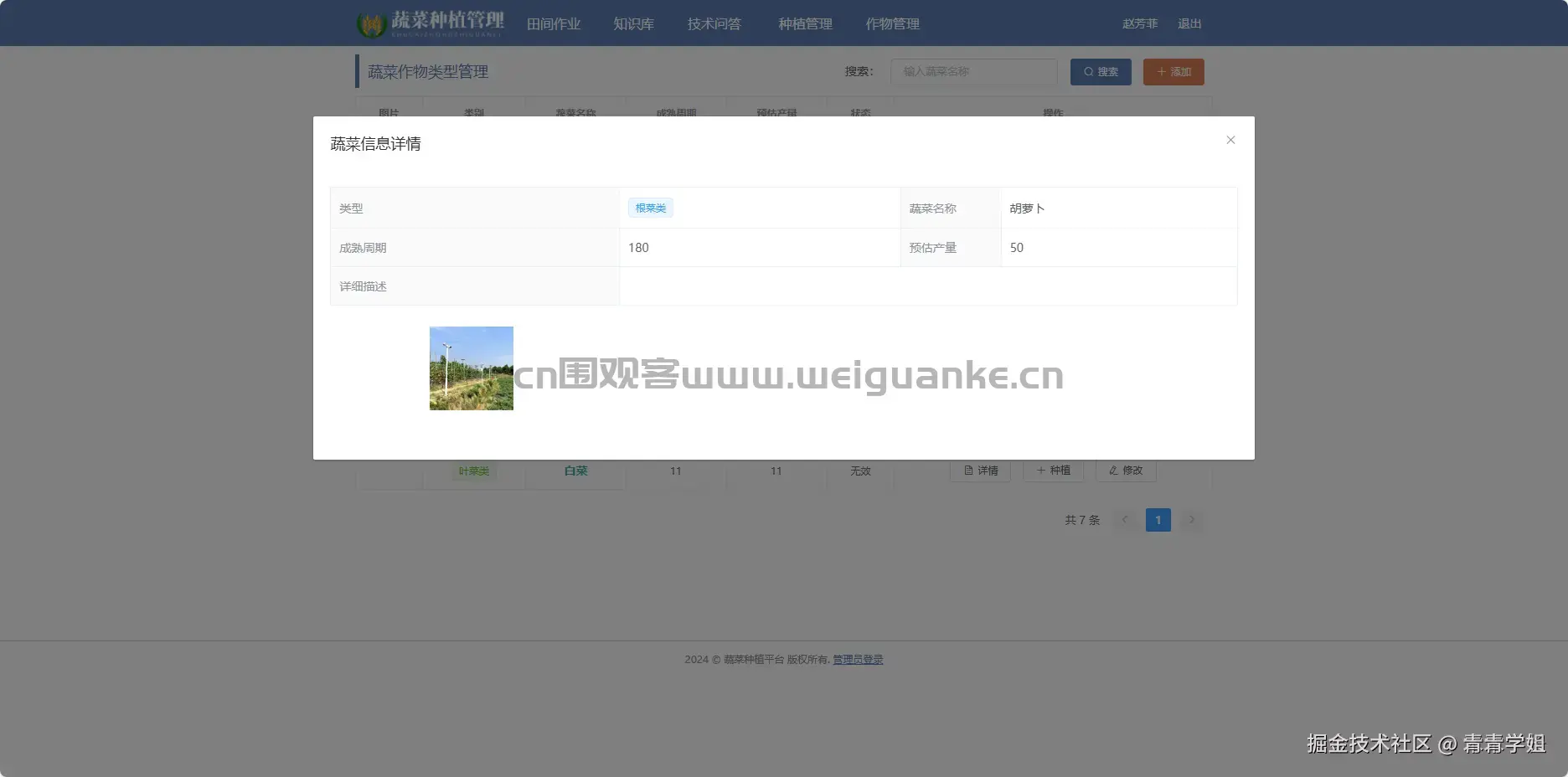This screenshot has height=777, width=1568.
Task: Open the 管理员登录 link
Action: tap(858, 660)
